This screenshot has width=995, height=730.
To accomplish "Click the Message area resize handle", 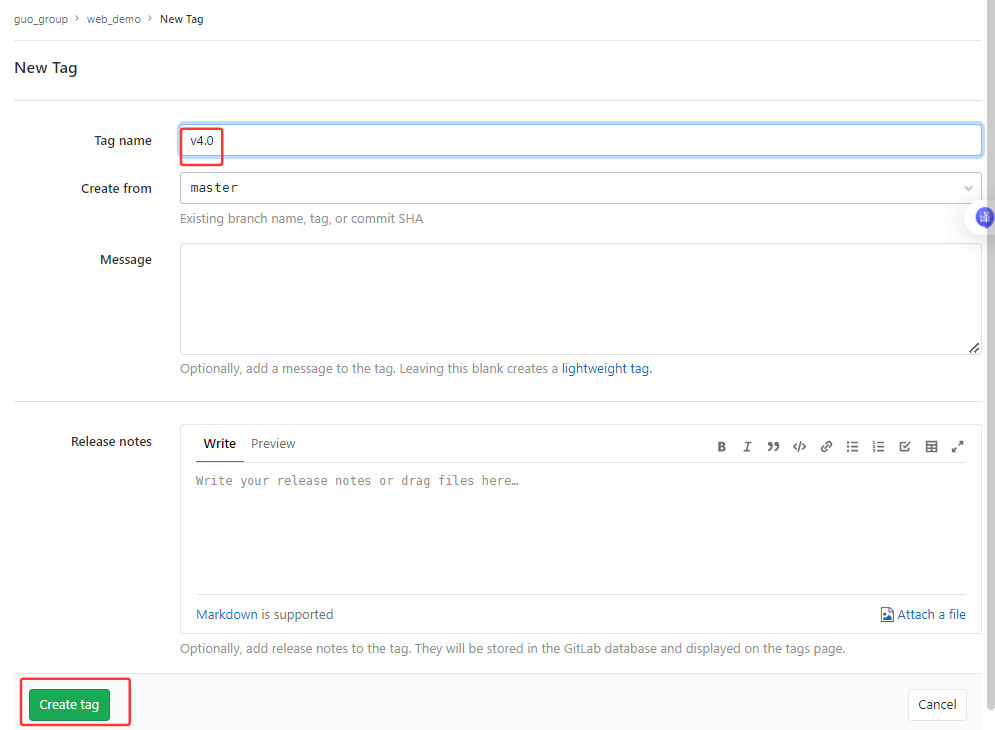I will [x=974, y=348].
